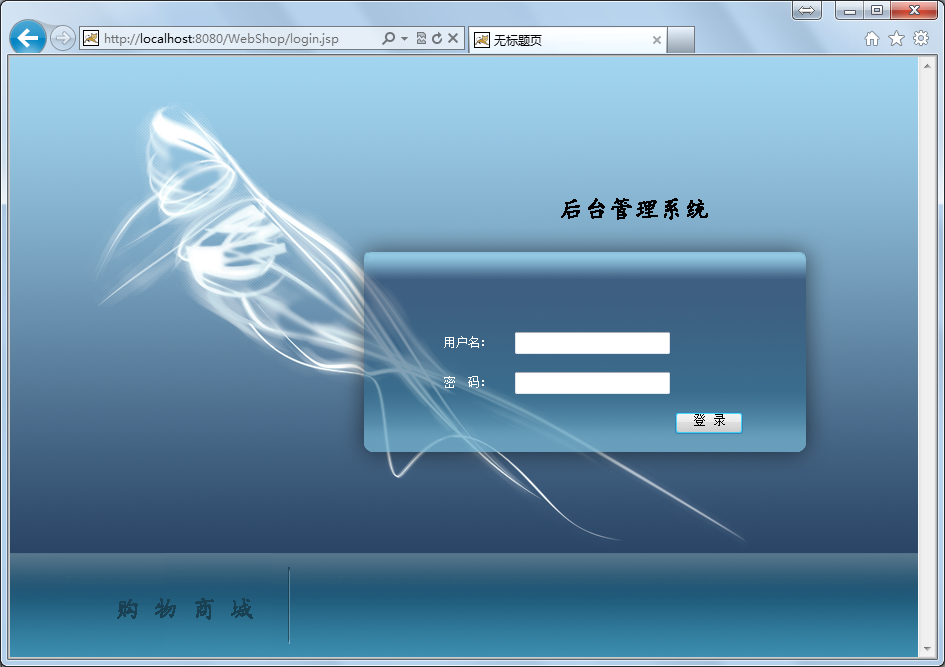The image size is (945, 667).
Task: Refresh the page with the reload icon
Action: click(437, 39)
